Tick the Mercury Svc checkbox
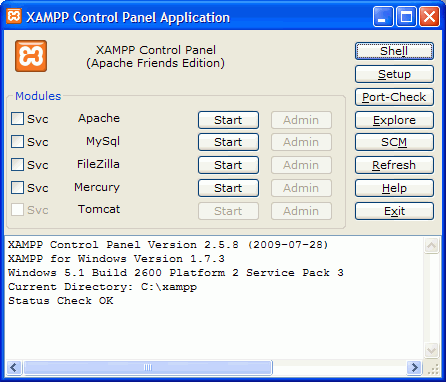The width and height of the screenshot is (446, 382). (17, 187)
